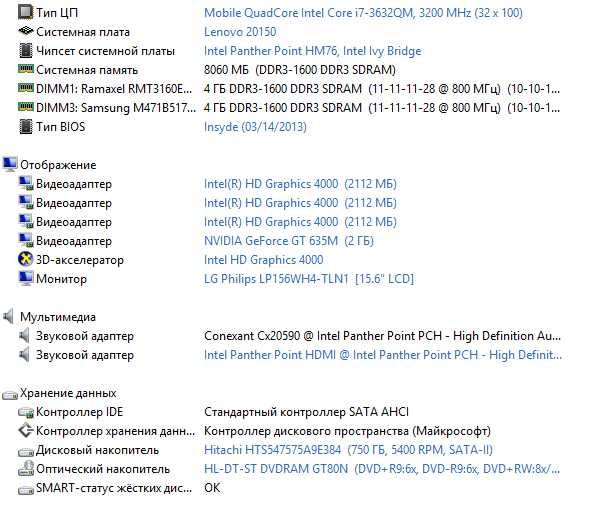The image size is (605, 506).
Task: Click the Контроллер IDE icon
Action: click(x=25, y=412)
